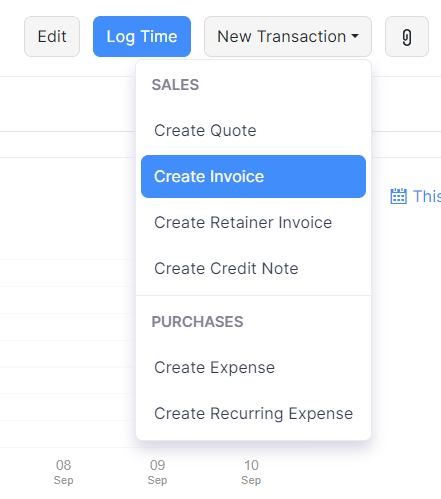Click the calendar date range icon
This screenshot has height=499, width=441.
click(x=398, y=196)
